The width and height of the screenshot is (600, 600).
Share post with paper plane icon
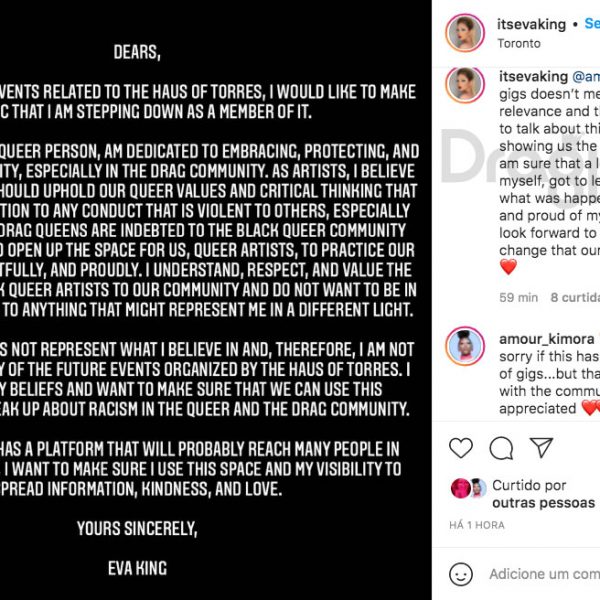(541, 447)
